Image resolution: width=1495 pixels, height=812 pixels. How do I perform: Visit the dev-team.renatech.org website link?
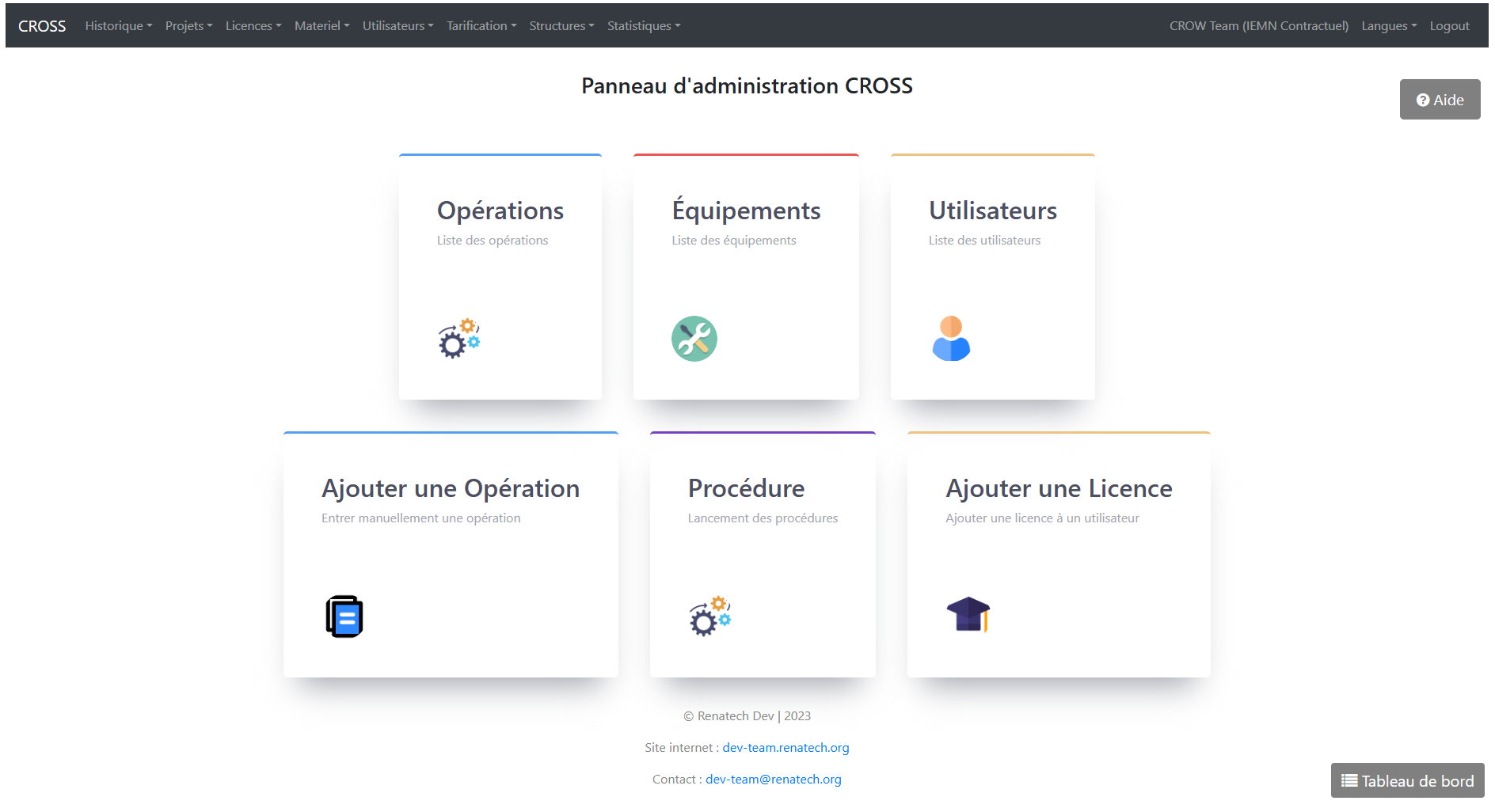786,748
